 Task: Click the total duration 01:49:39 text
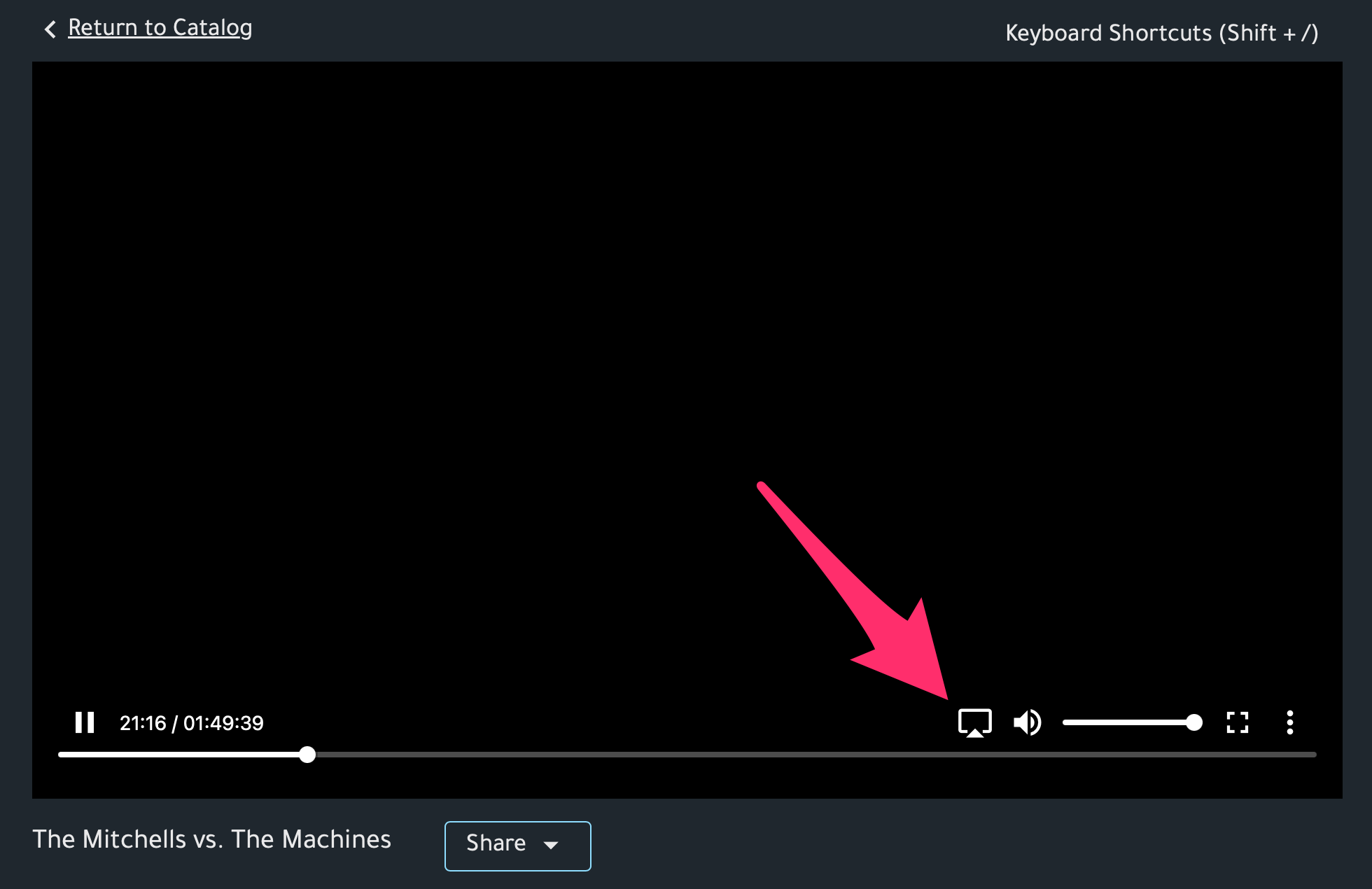coord(223,723)
